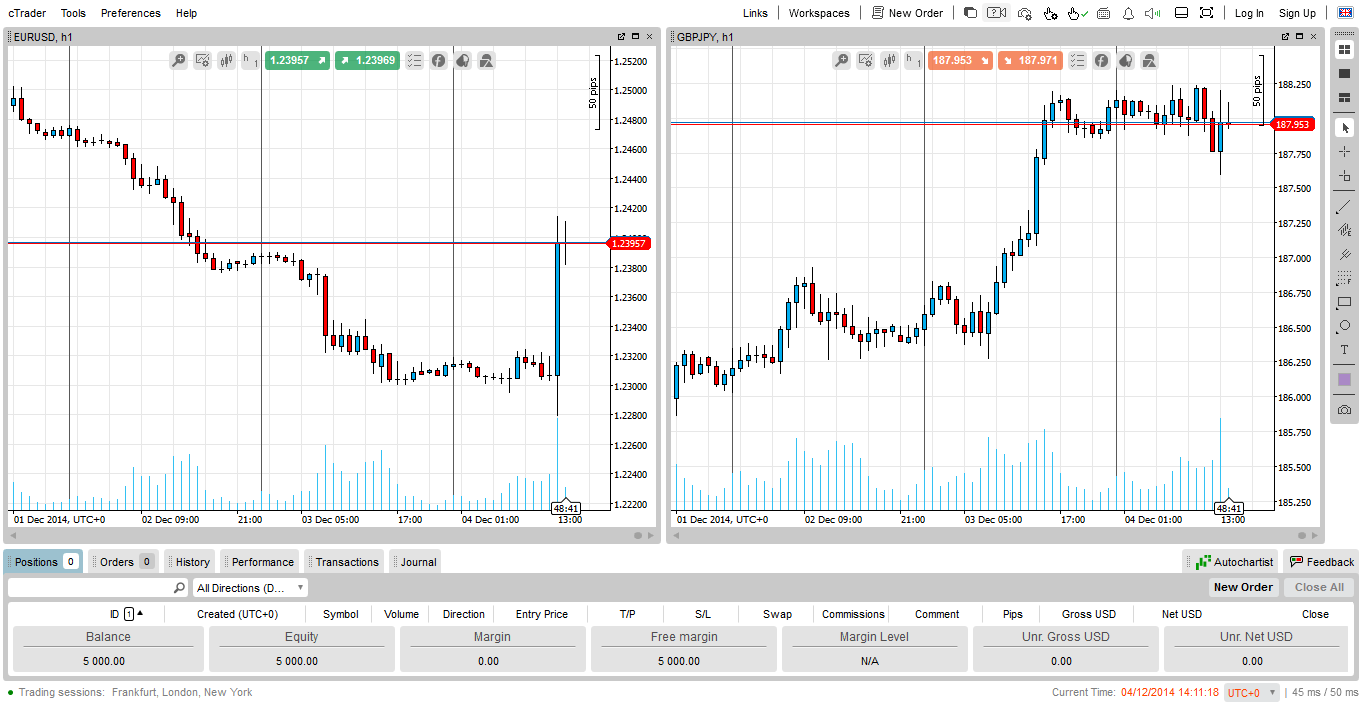Open the Preferences menu
The width and height of the screenshot is (1363, 702).
click(x=130, y=13)
